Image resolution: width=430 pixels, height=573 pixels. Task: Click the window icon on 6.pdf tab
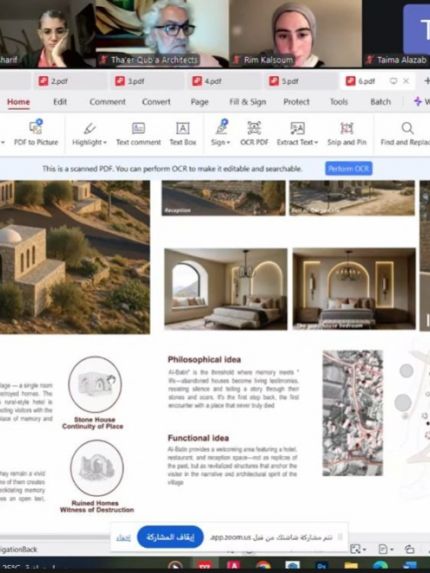(x=393, y=81)
